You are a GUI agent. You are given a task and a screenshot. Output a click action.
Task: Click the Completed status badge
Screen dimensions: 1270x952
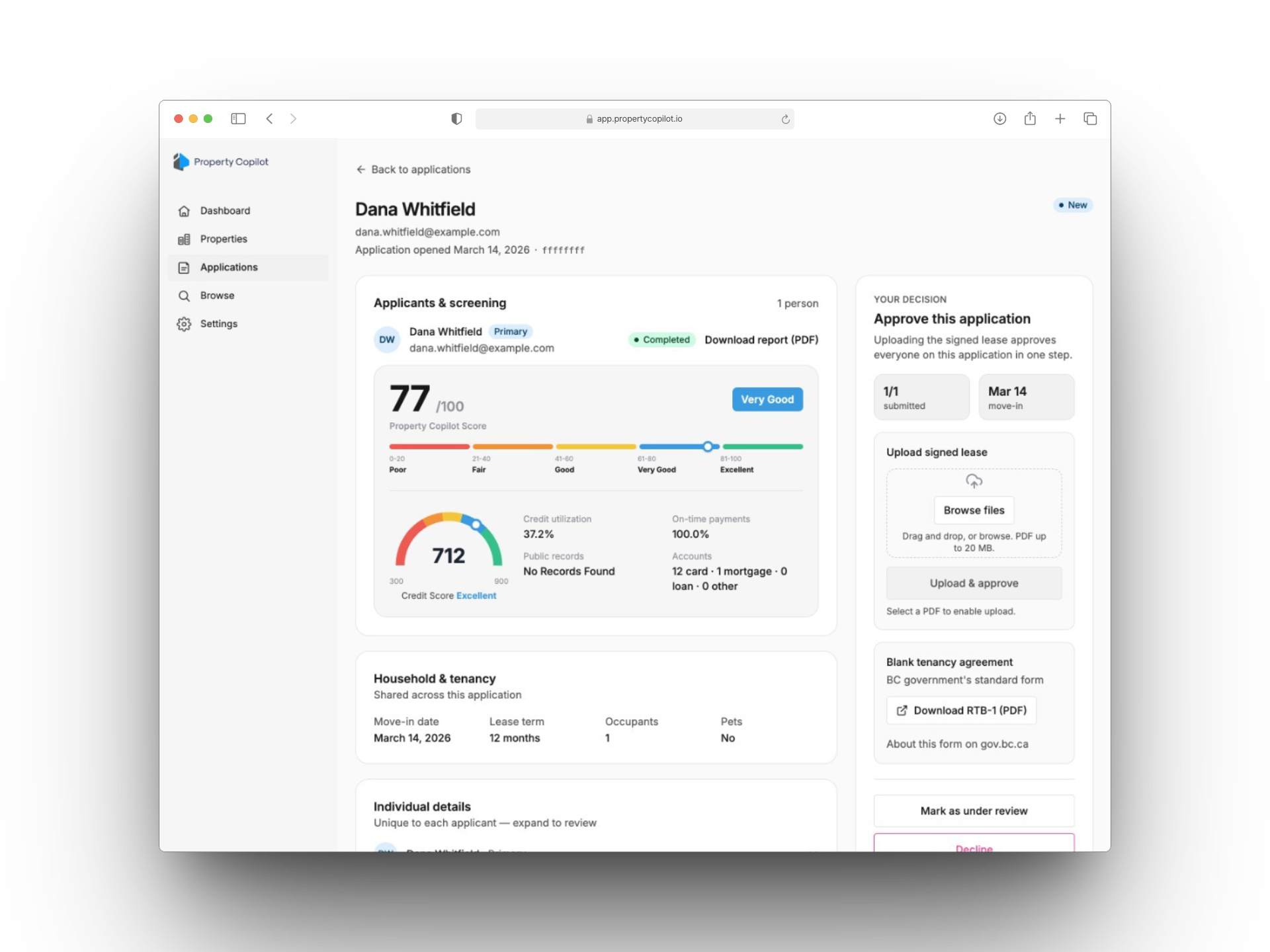pos(661,340)
